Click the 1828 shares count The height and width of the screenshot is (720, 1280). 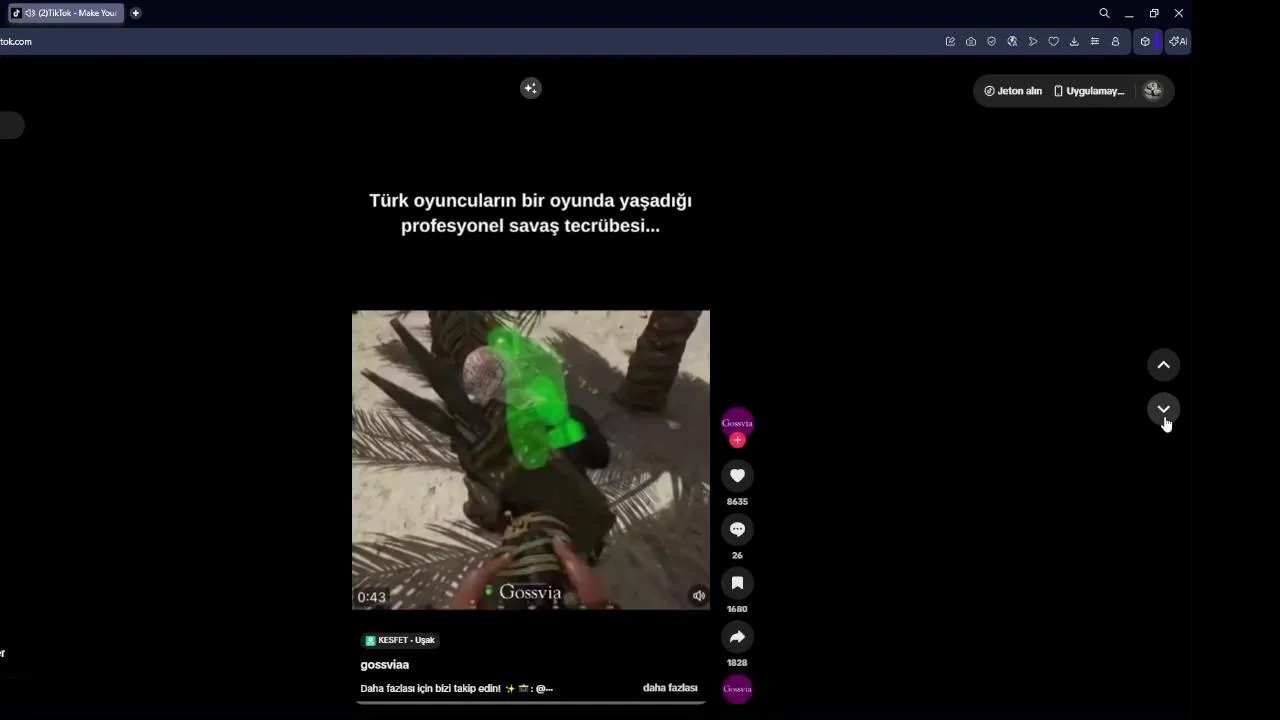[737, 663]
